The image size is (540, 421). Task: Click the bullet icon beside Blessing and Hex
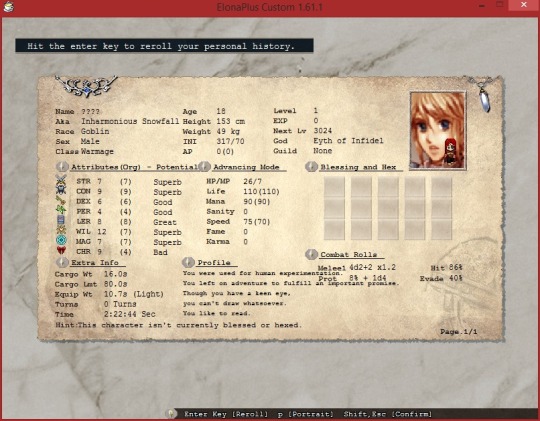(x=311, y=167)
